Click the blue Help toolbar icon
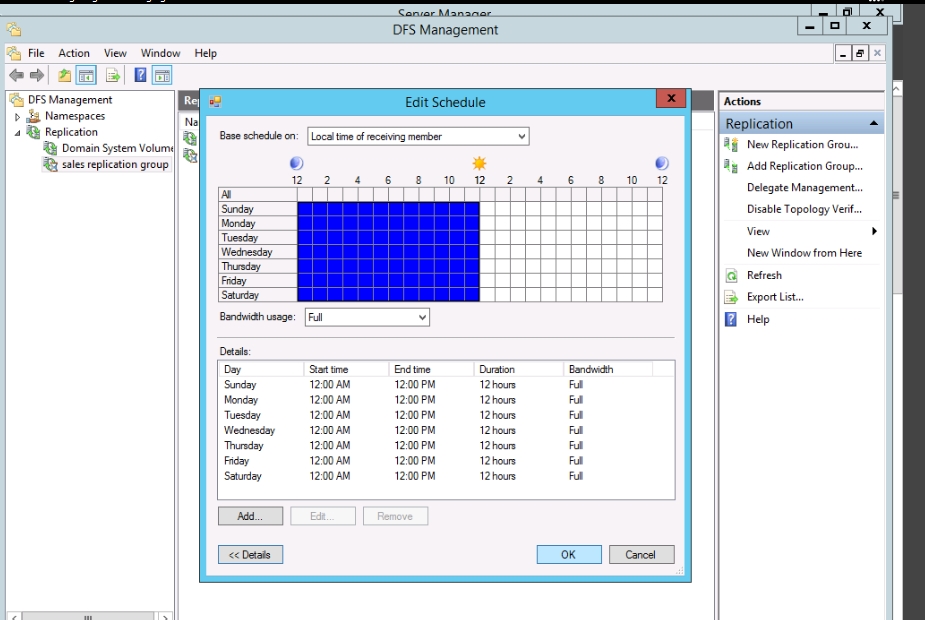Image resolution: width=925 pixels, height=620 pixels. 141,75
